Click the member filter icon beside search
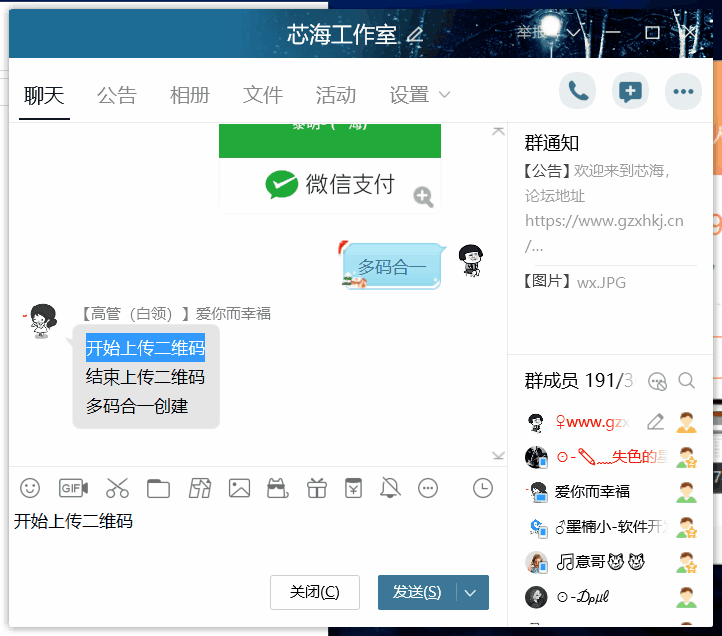 pyautogui.click(x=657, y=381)
